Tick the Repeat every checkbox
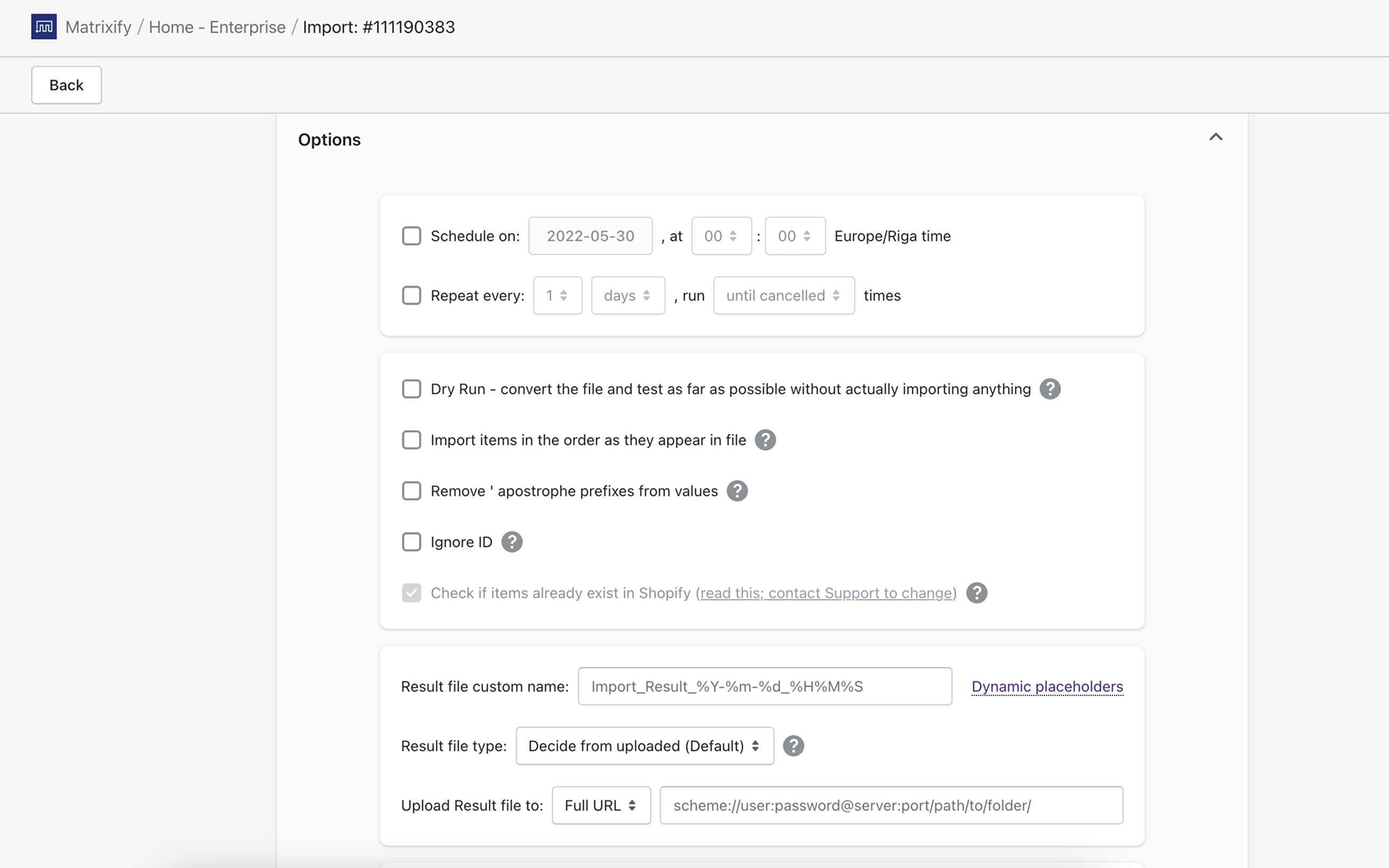 (411, 295)
